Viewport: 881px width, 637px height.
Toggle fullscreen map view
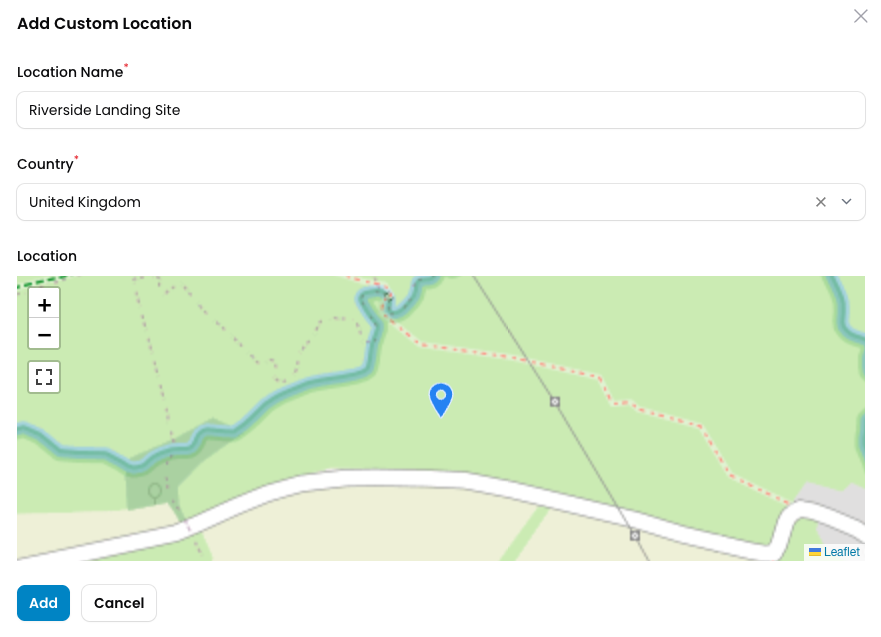pos(44,377)
